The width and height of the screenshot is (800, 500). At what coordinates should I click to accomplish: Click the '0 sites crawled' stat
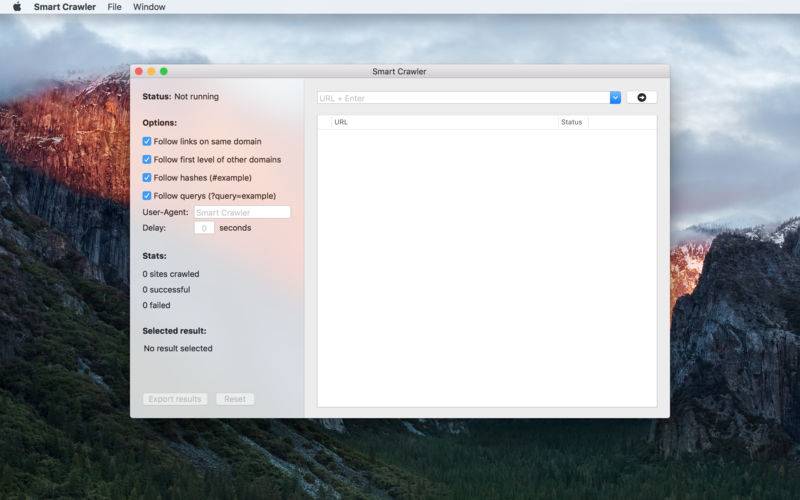(x=171, y=274)
